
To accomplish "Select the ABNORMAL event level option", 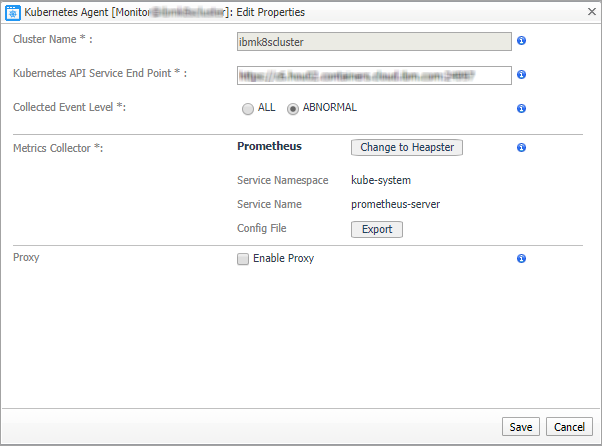I will pyautogui.click(x=292, y=108).
